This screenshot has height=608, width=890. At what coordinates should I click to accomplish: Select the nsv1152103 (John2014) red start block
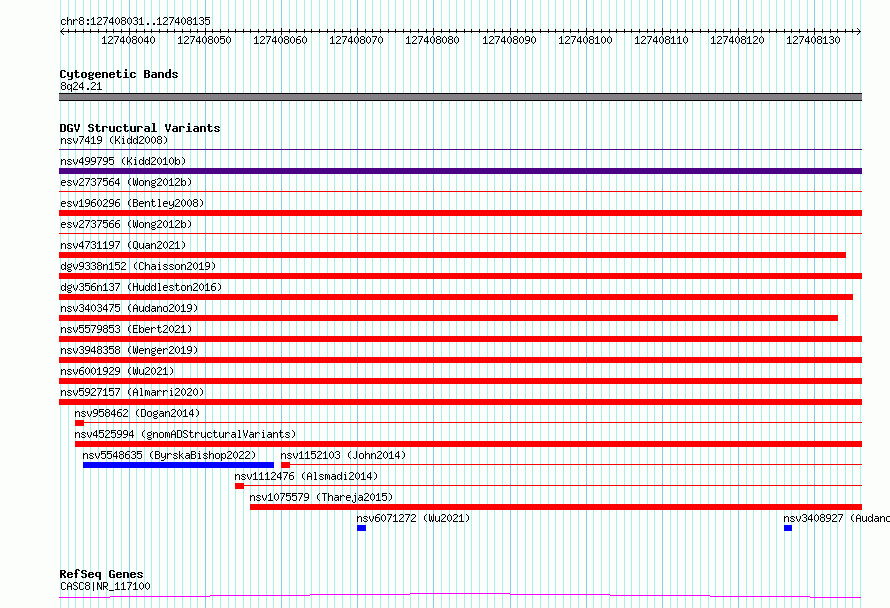click(286, 465)
